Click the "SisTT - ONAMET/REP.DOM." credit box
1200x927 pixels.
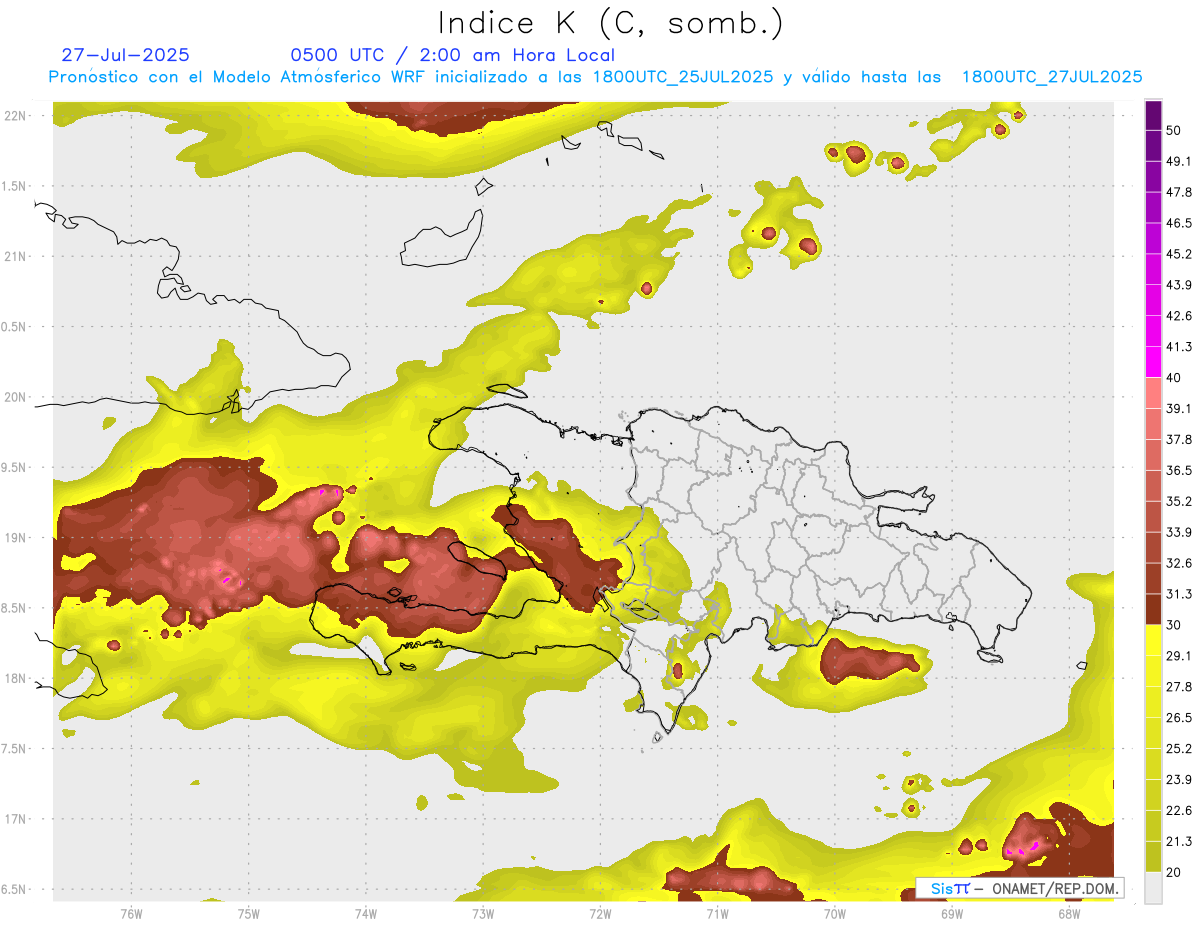(x=1019, y=888)
